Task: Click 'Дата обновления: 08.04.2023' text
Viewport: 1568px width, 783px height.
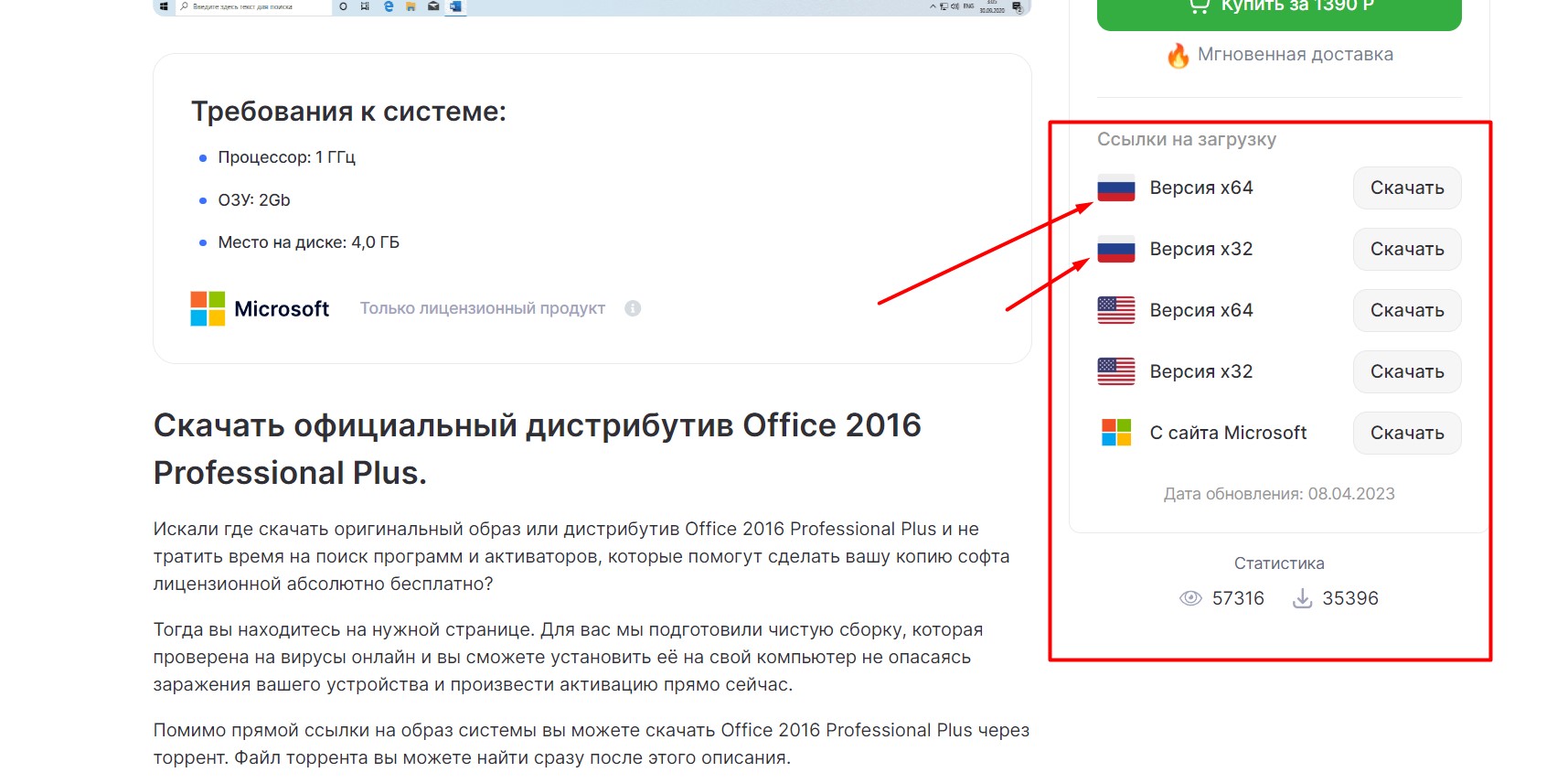Action: [1279, 495]
